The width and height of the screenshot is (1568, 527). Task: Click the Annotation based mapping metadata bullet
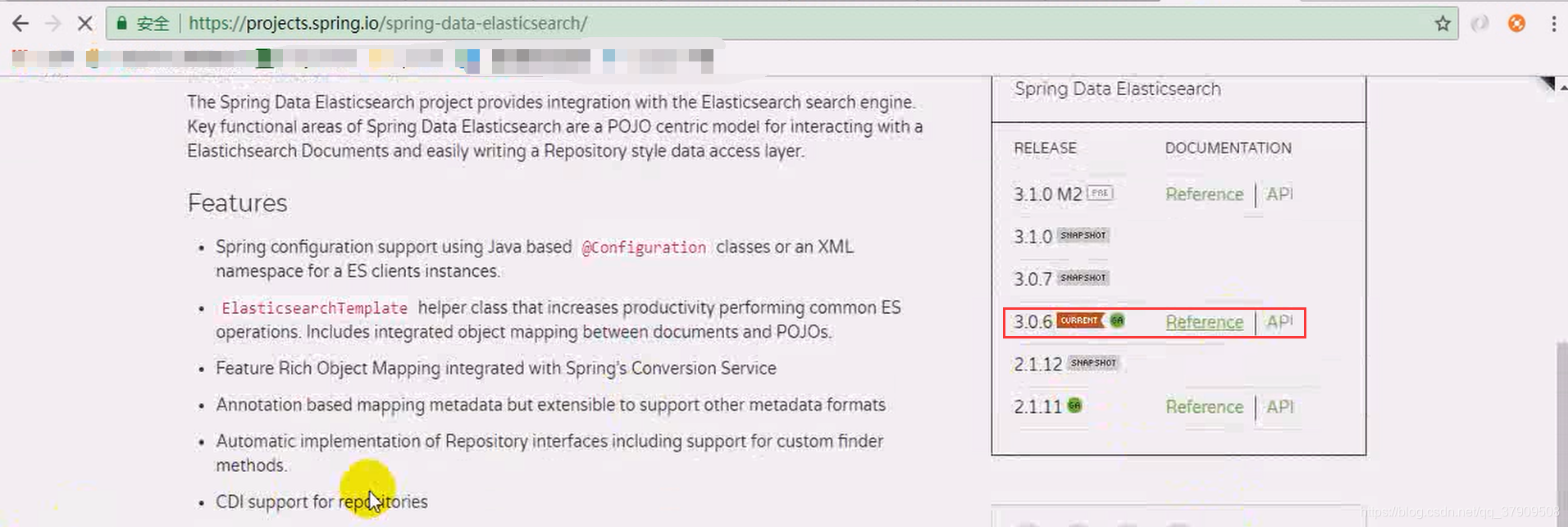[x=550, y=405]
